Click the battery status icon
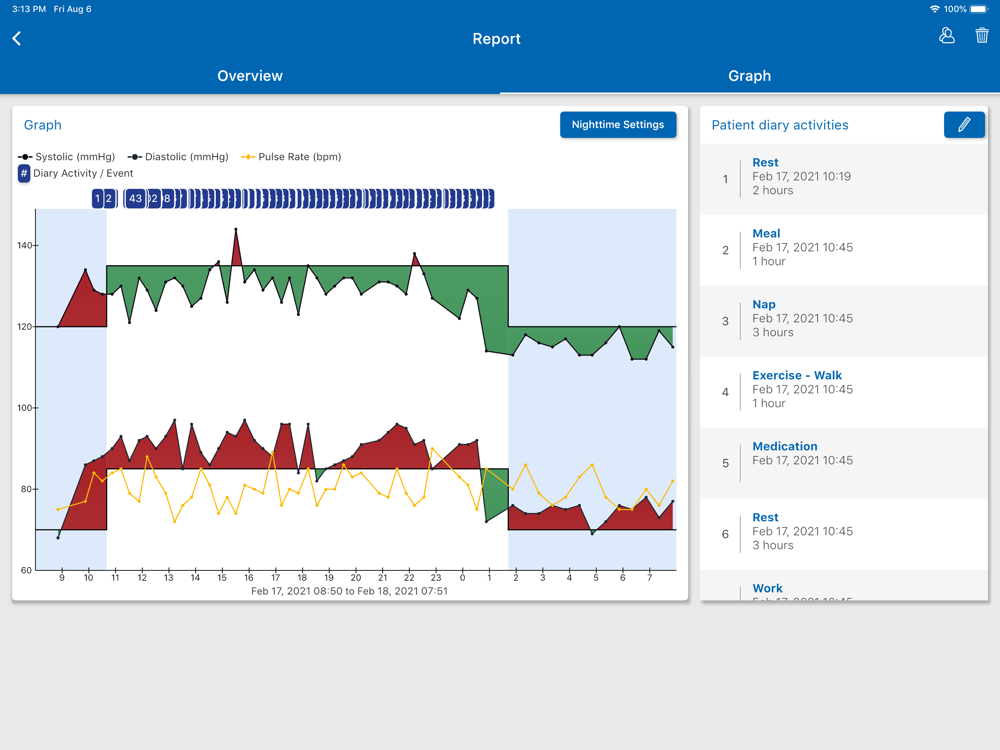This screenshot has width=1000, height=750. point(979,9)
